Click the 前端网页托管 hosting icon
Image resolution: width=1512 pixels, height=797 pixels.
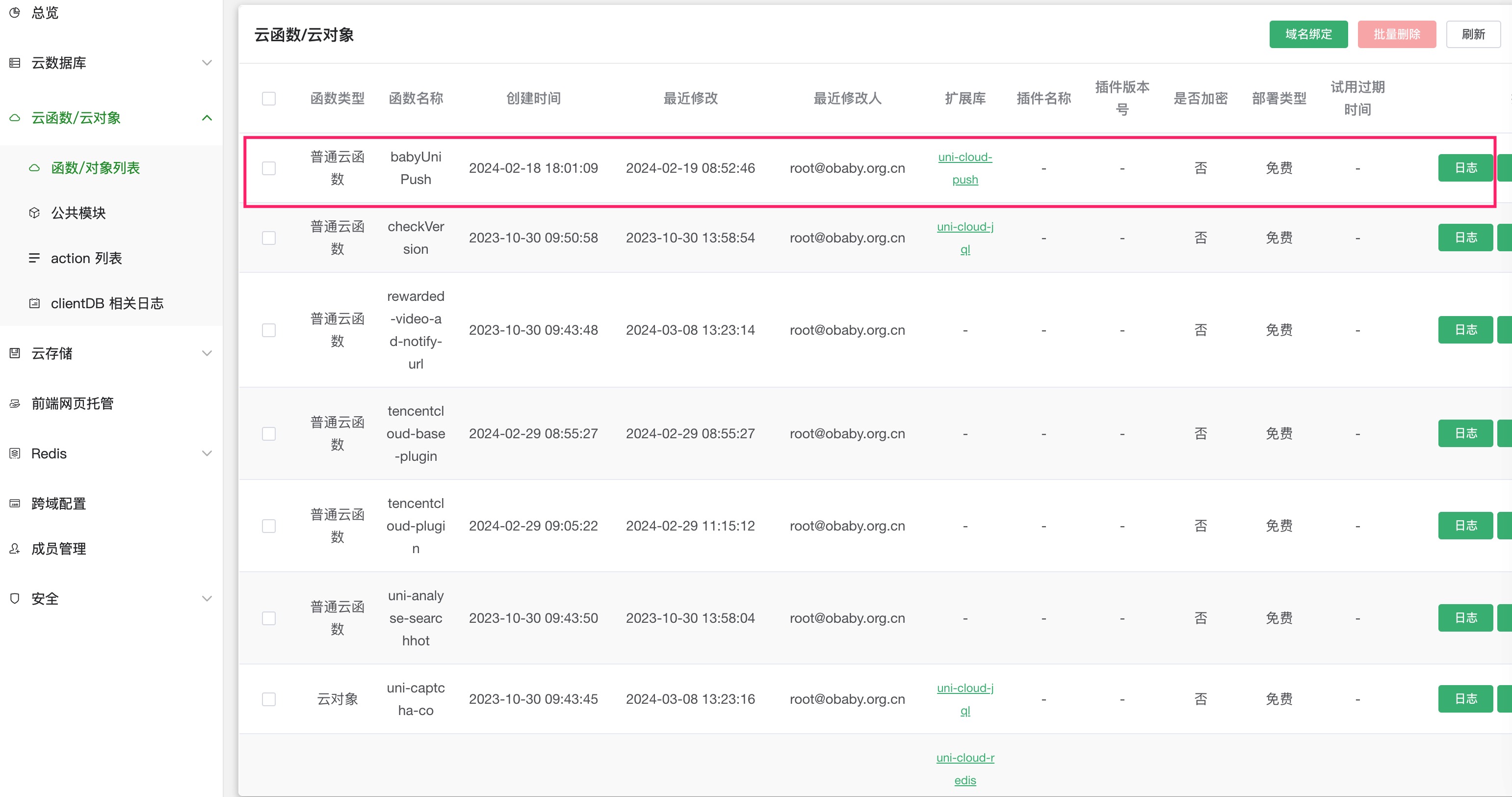[x=15, y=403]
